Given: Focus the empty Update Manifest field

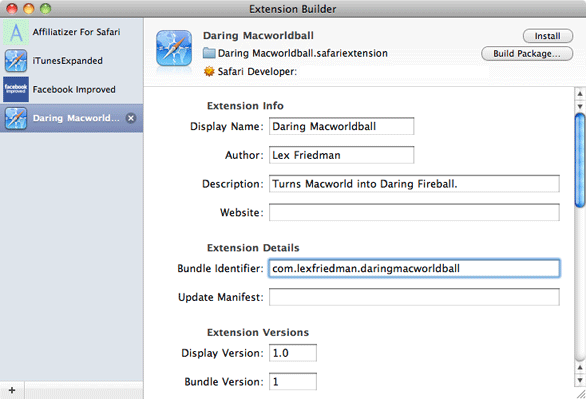Looking at the screenshot, I should coord(414,297).
